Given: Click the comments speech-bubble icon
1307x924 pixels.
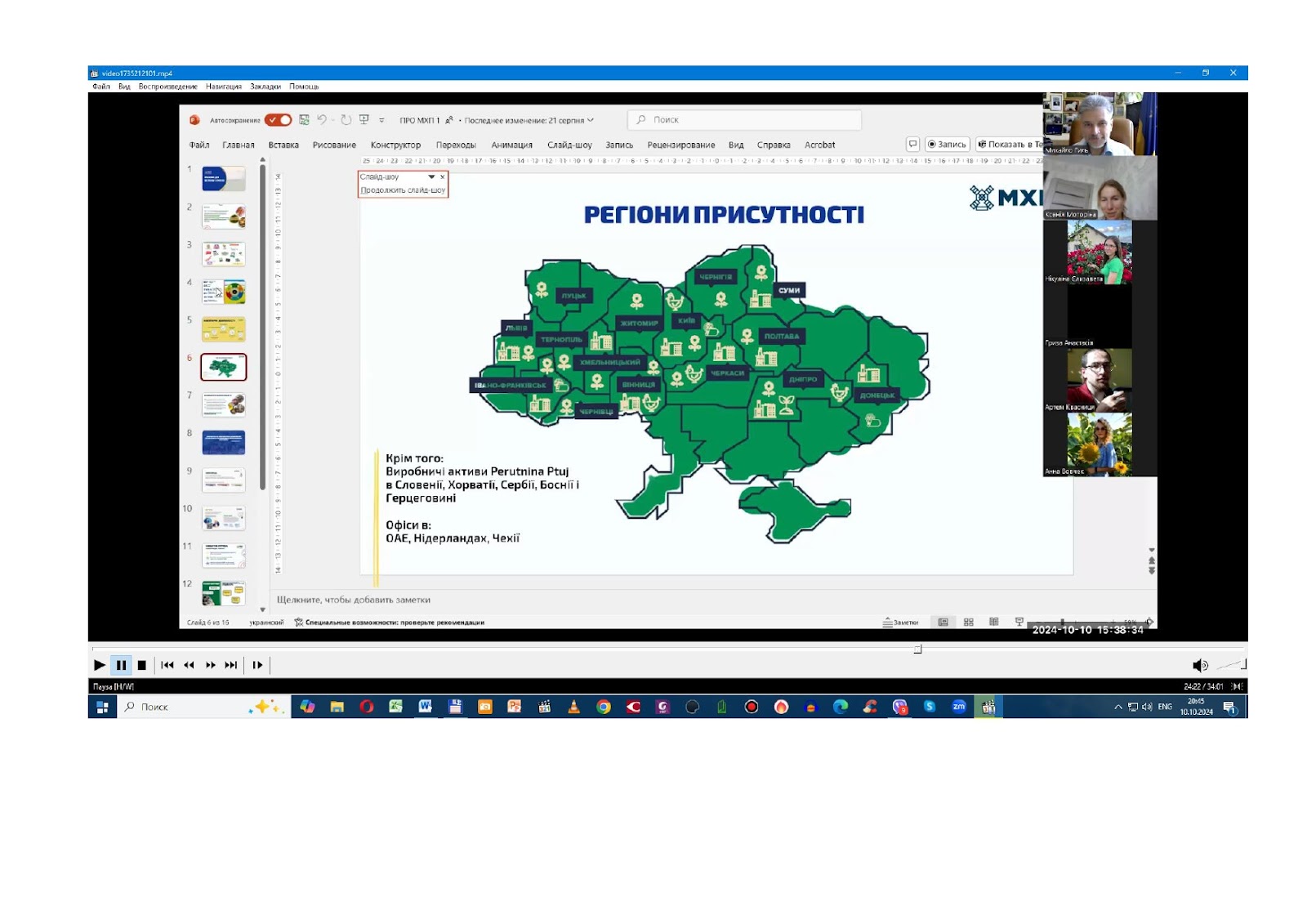Looking at the screenshot, I should (x=912, y=145).
